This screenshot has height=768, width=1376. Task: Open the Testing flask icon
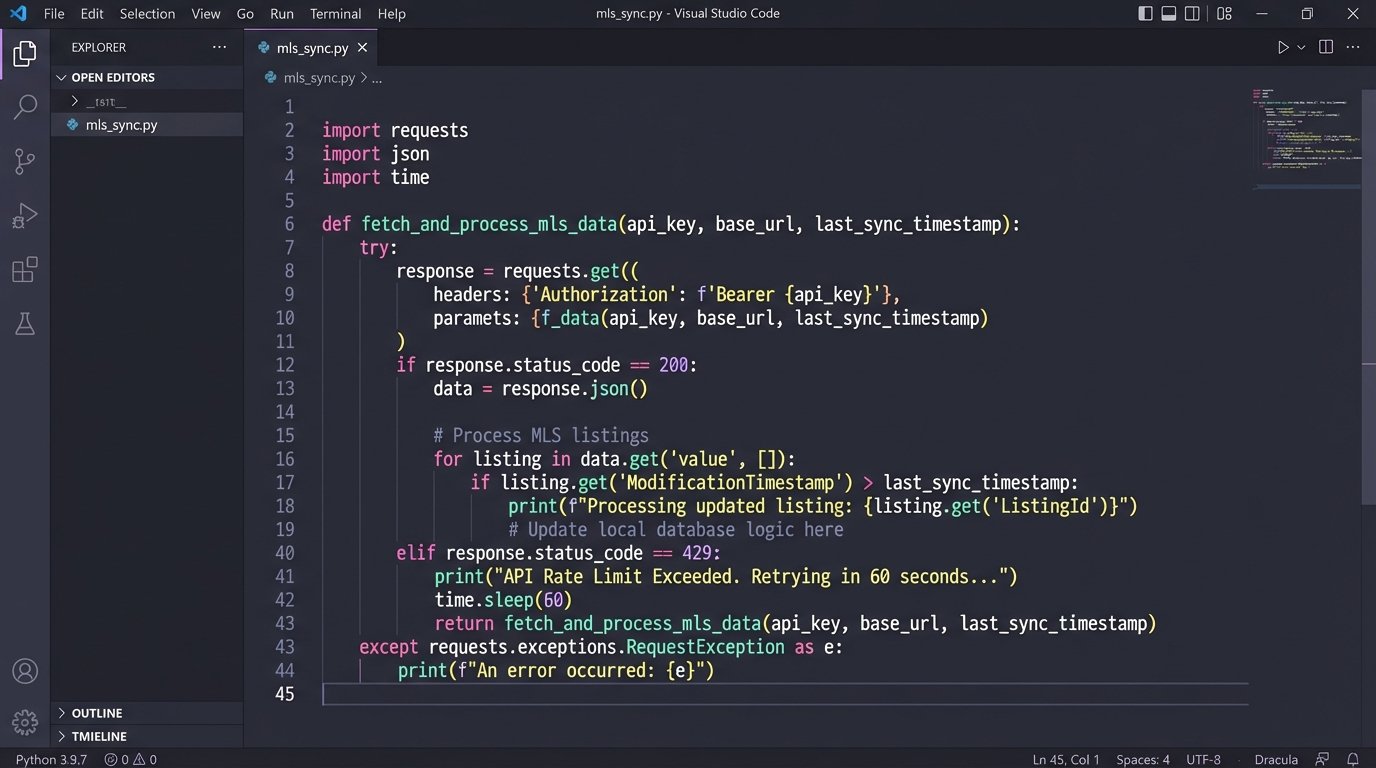25,324
